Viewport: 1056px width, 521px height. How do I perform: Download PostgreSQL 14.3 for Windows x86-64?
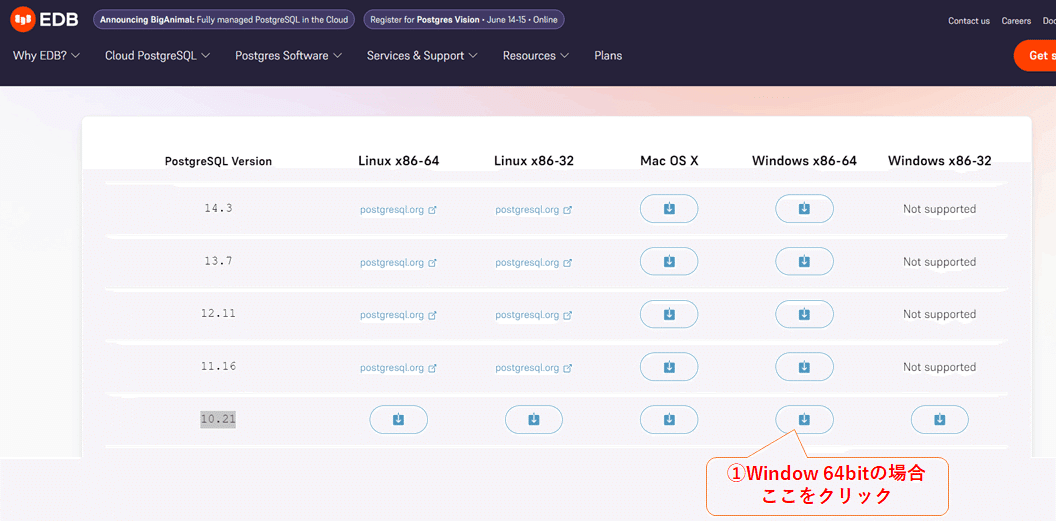click(804, 209)
